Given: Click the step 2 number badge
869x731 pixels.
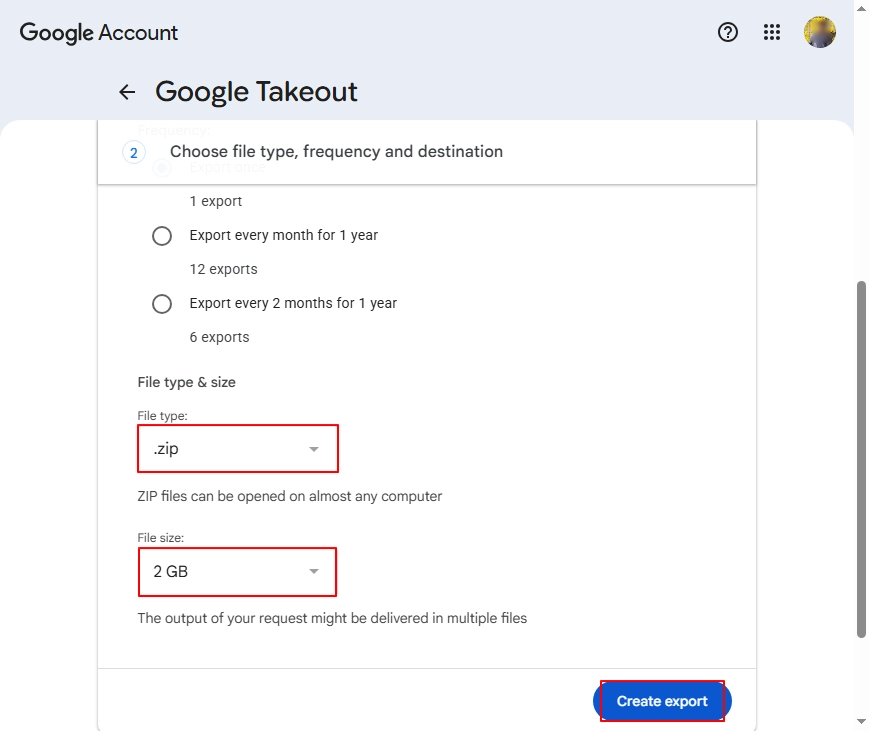Looking at the screenshot, I should [x=134, y=152].
